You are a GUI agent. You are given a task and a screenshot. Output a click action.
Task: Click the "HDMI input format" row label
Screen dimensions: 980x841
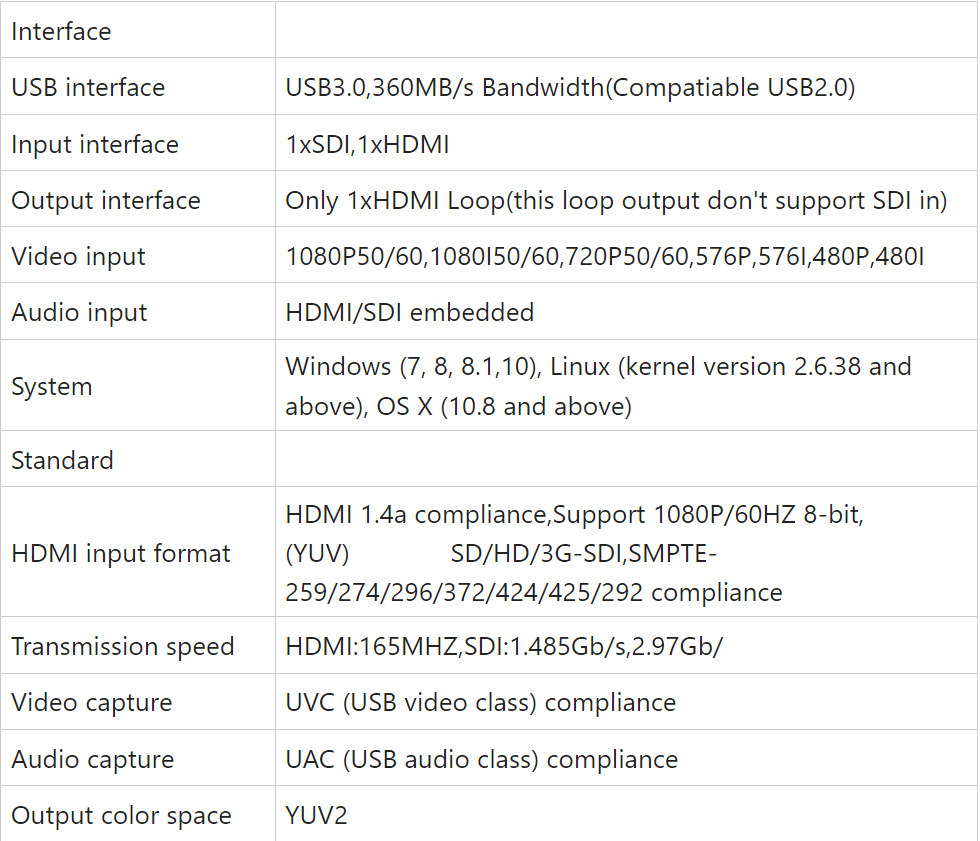[x=121, y=553]
